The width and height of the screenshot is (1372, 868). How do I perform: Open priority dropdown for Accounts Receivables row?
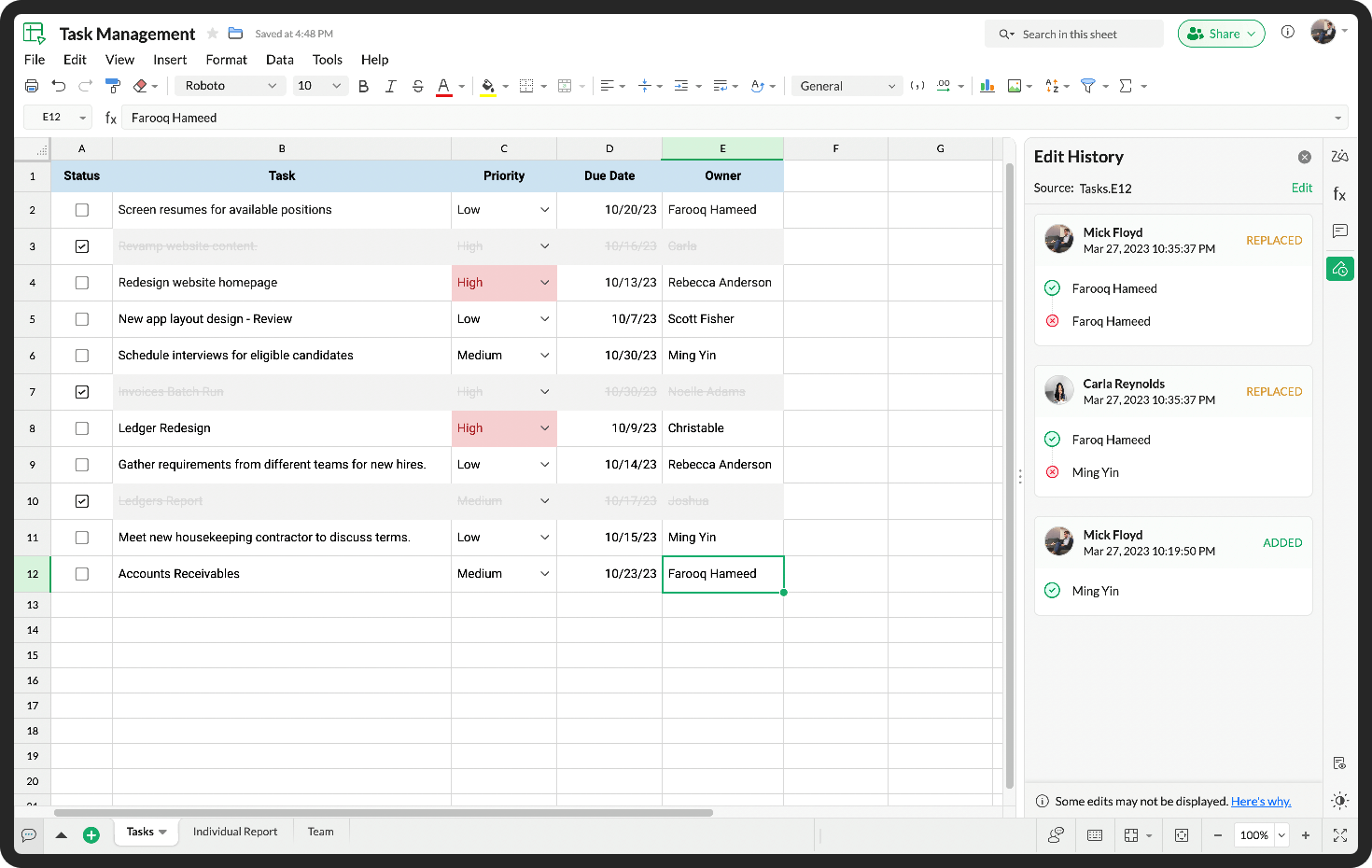pos(544,574)
